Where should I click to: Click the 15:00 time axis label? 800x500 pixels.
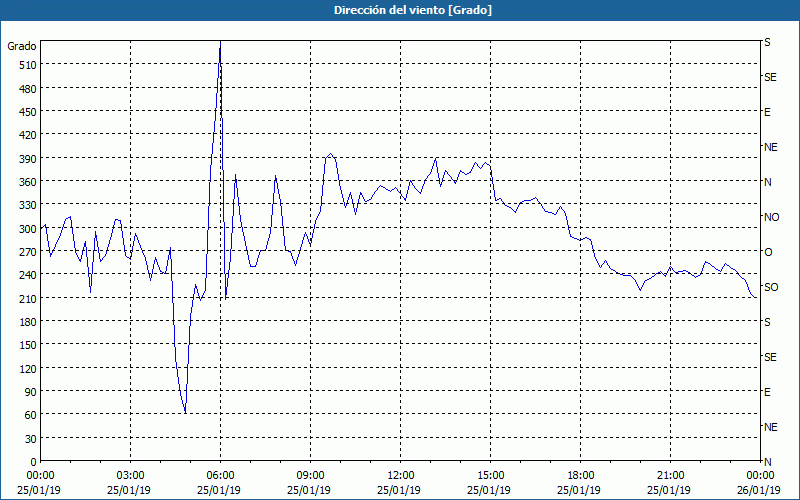coord(490,476)
